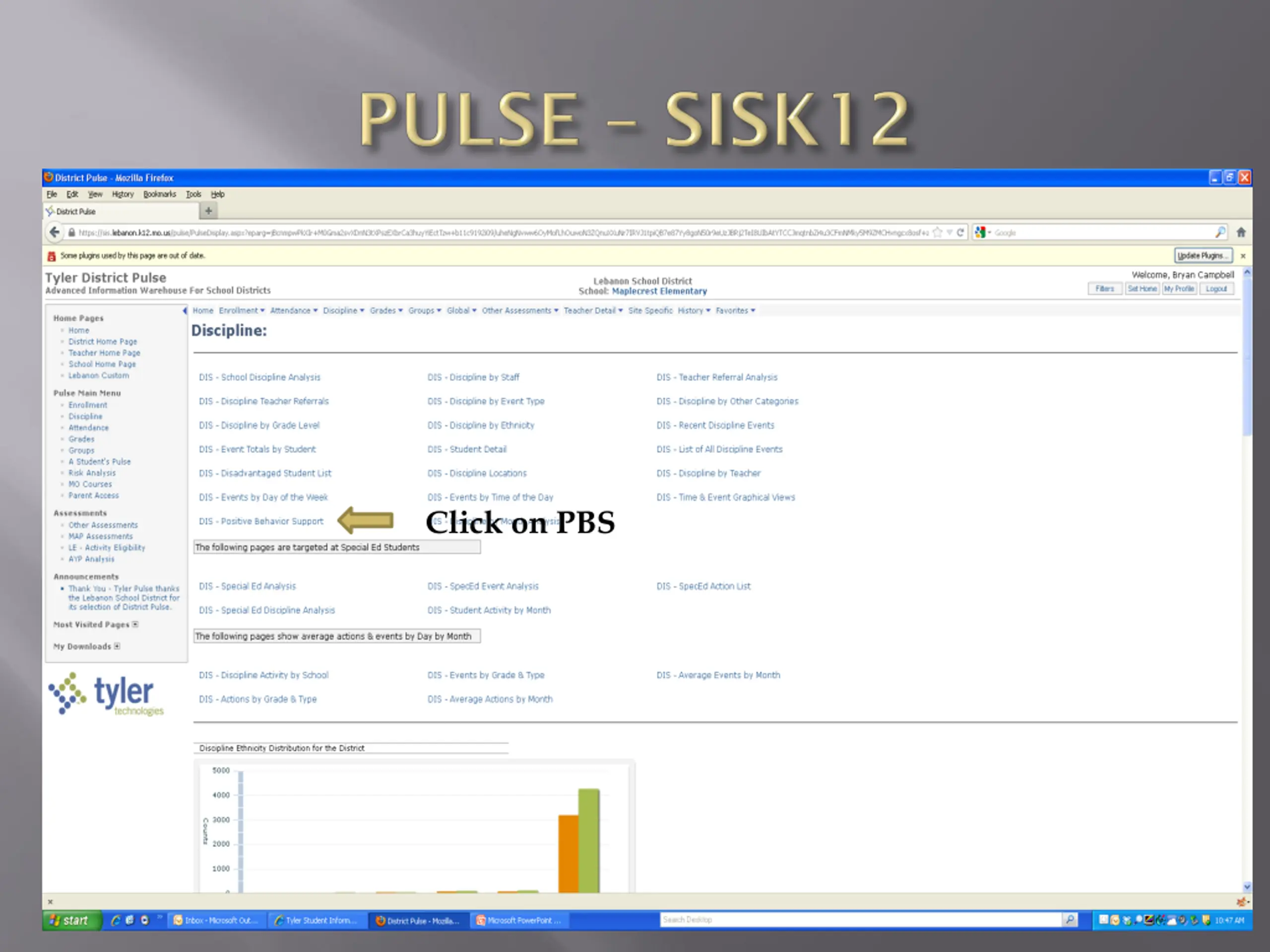Image resolution: width=1270 pixels, height=952 pixels.
Task: Open the Firefox Edit menu
Action: (72, 194)
